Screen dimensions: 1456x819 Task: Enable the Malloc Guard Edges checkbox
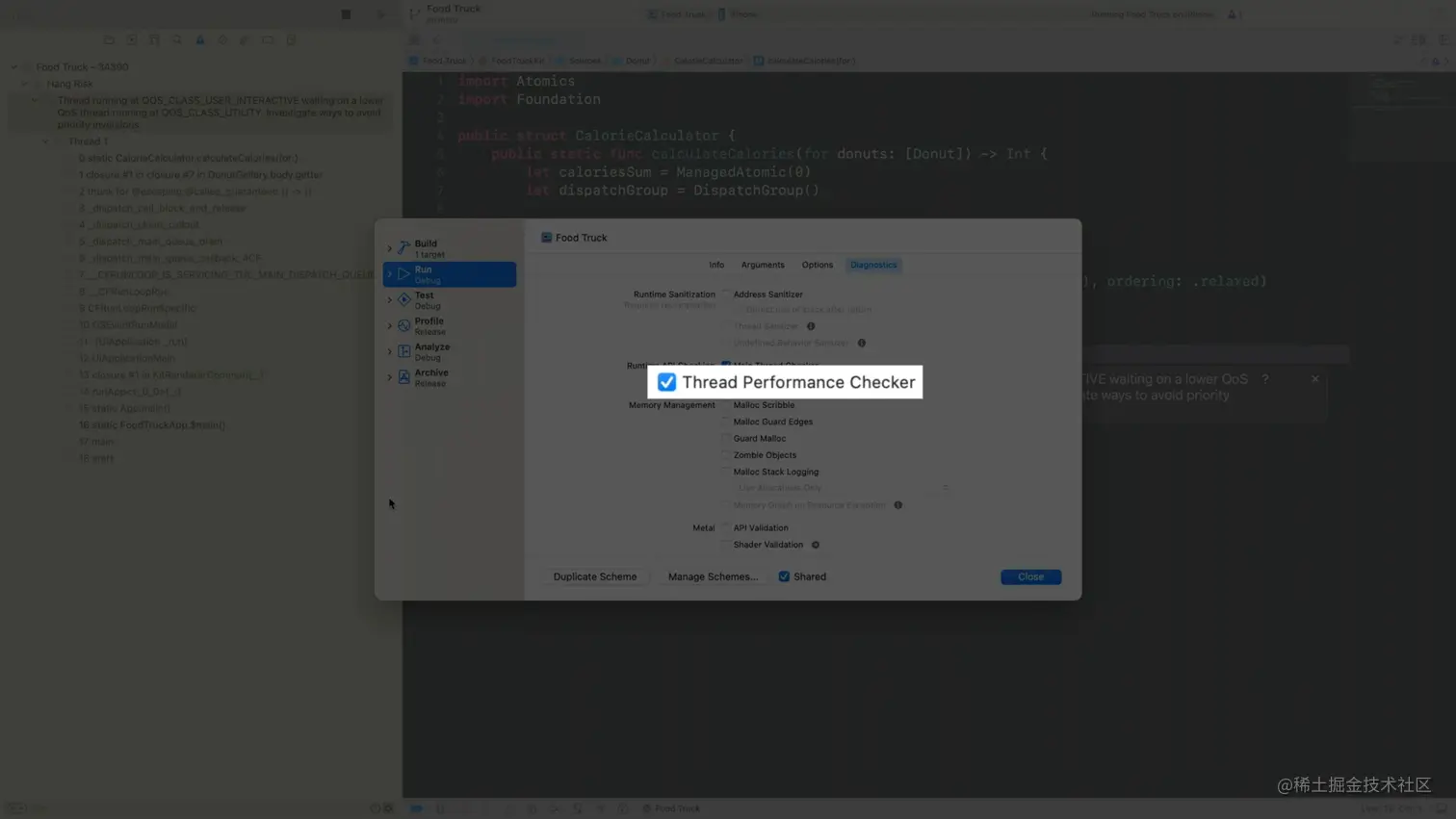[x=726, y=422]
